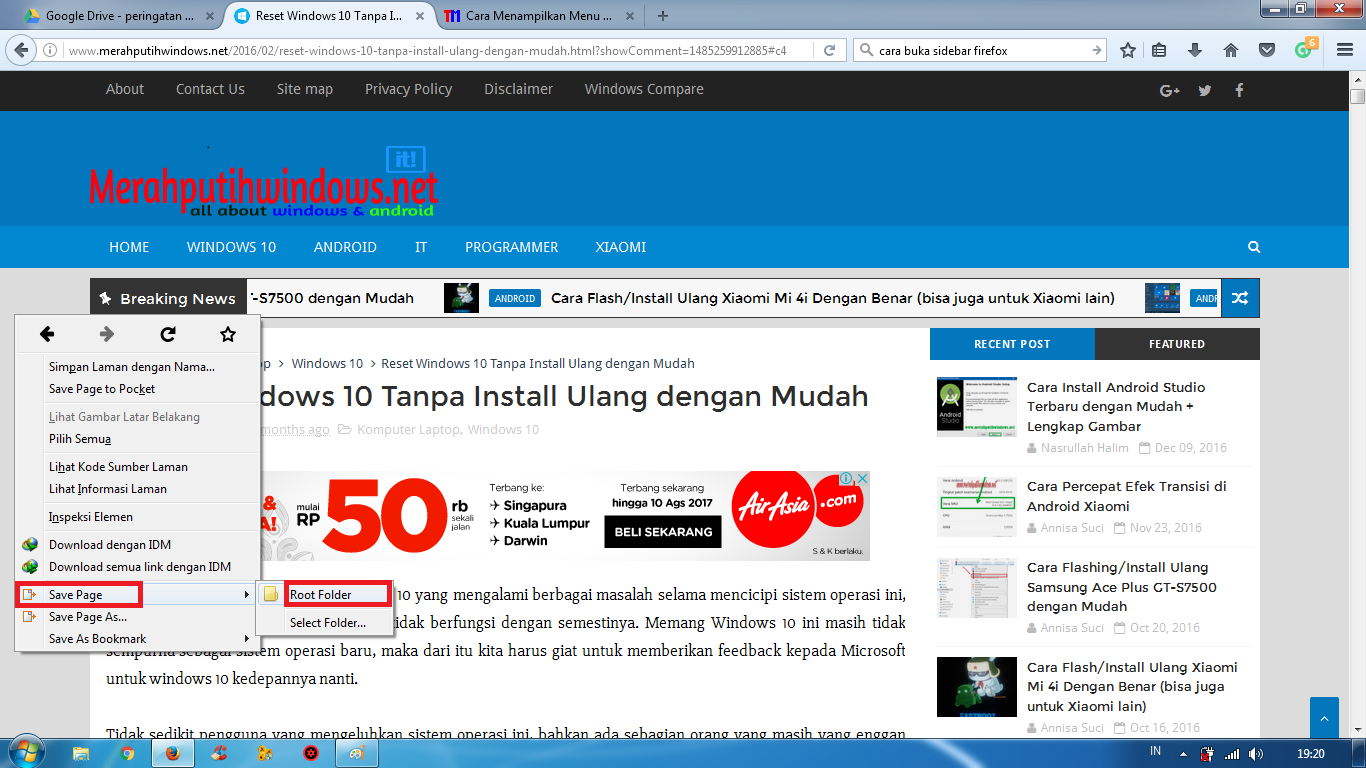
Task: Click the context menu bookmark star
Action: click(228, 334)
